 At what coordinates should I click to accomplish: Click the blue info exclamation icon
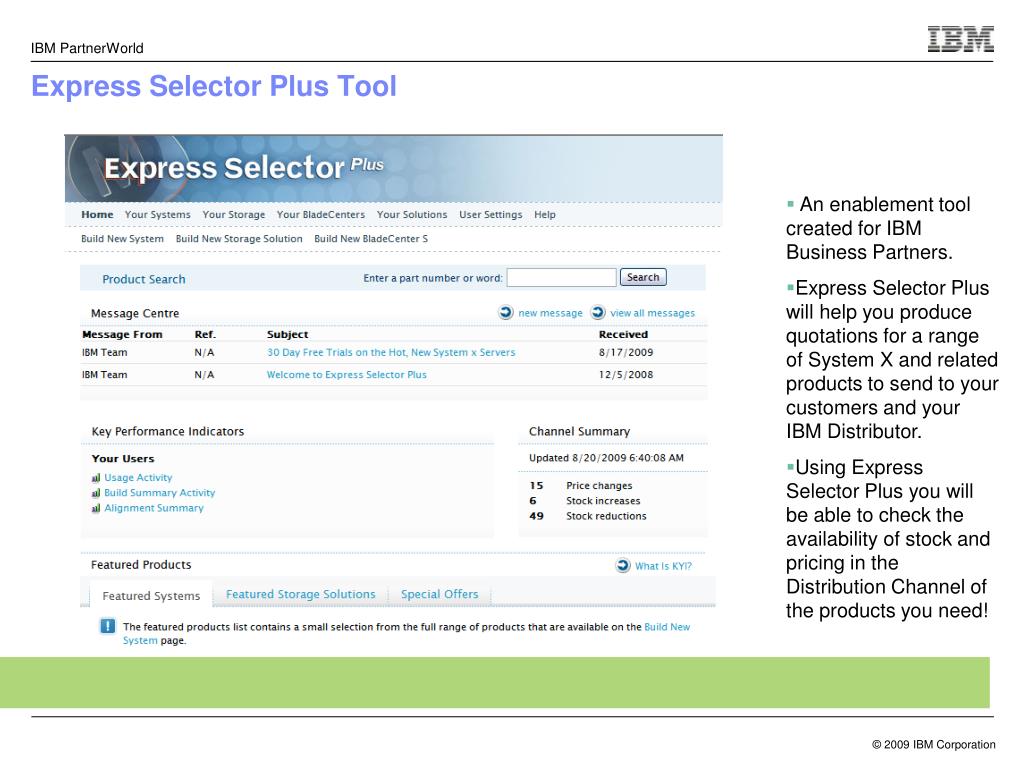click(x=108, y=626)
